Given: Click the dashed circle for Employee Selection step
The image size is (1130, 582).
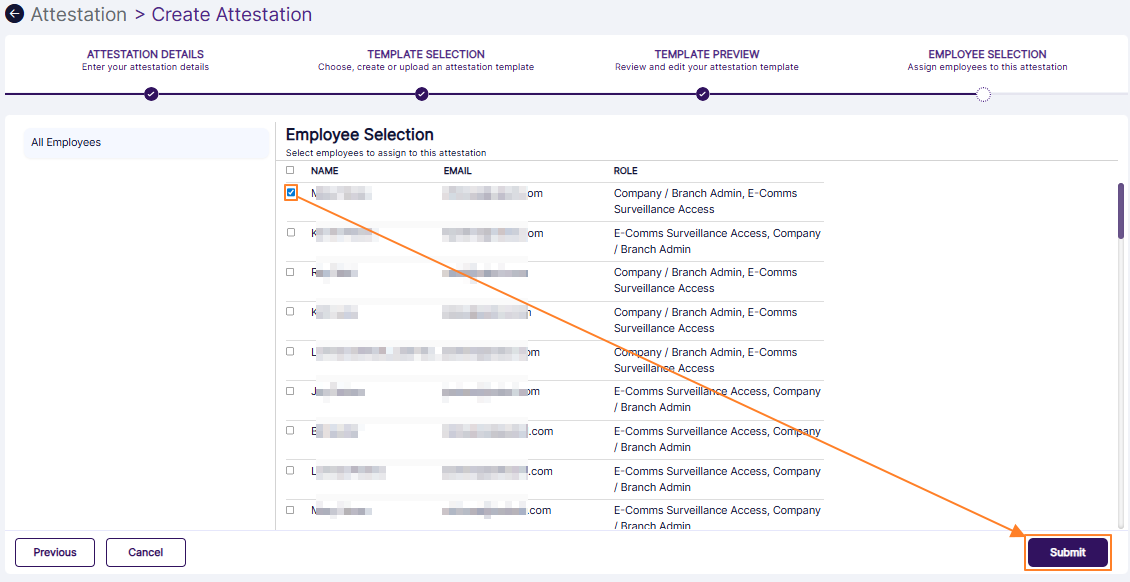Looking at the screenshot, I should click(984, 95).
